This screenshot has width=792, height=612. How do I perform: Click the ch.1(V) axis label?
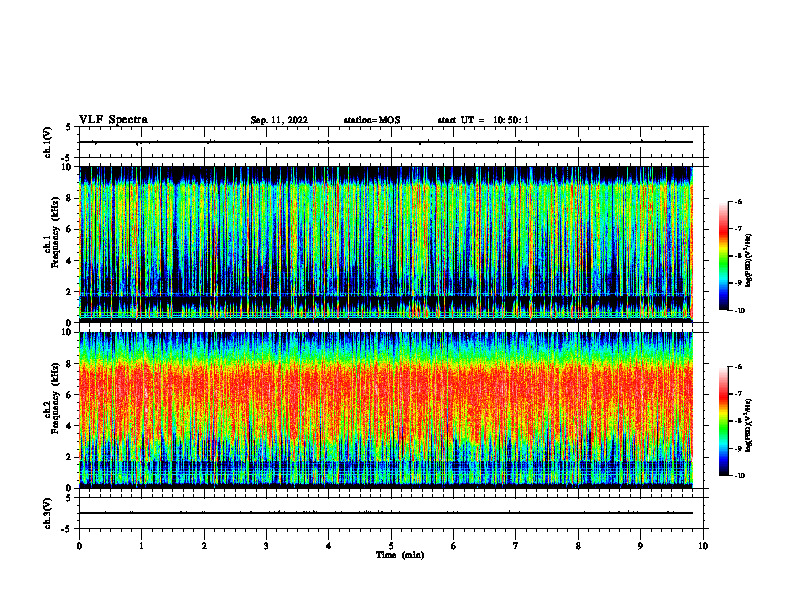click(48, 142)
